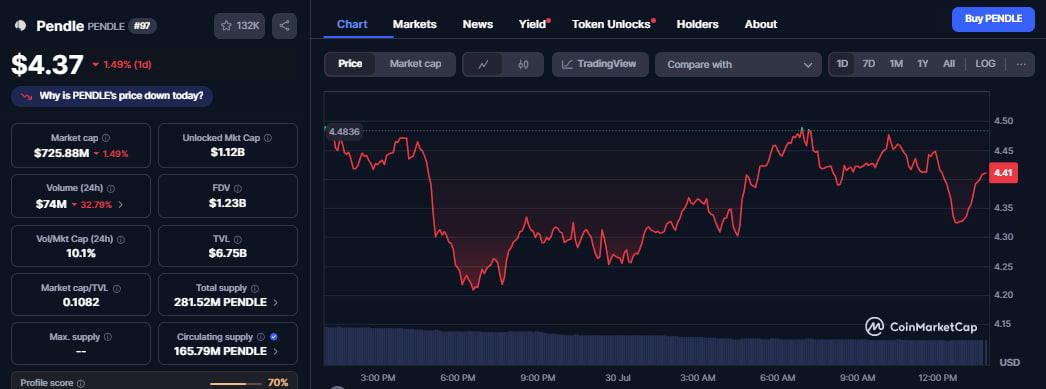Select 1M time range
The height and width of the screenshot is (389, 1046).
tap(896, 64)
